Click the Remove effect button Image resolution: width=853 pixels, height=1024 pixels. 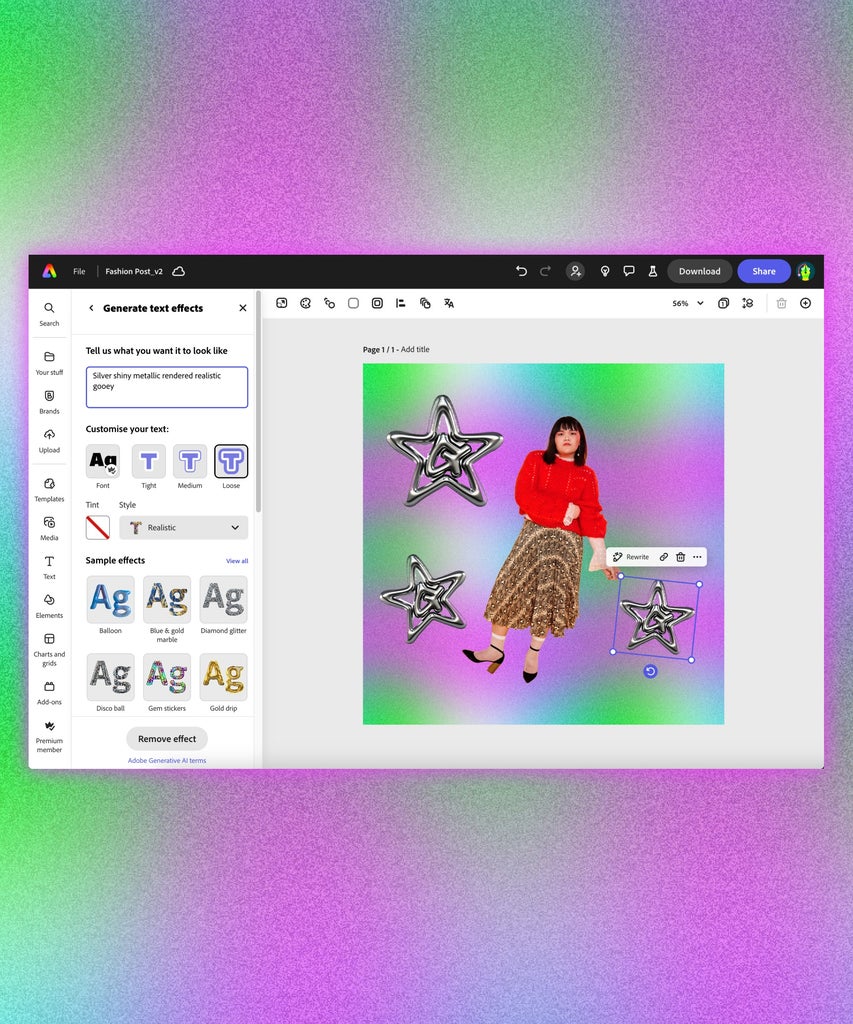coord(167,739)
